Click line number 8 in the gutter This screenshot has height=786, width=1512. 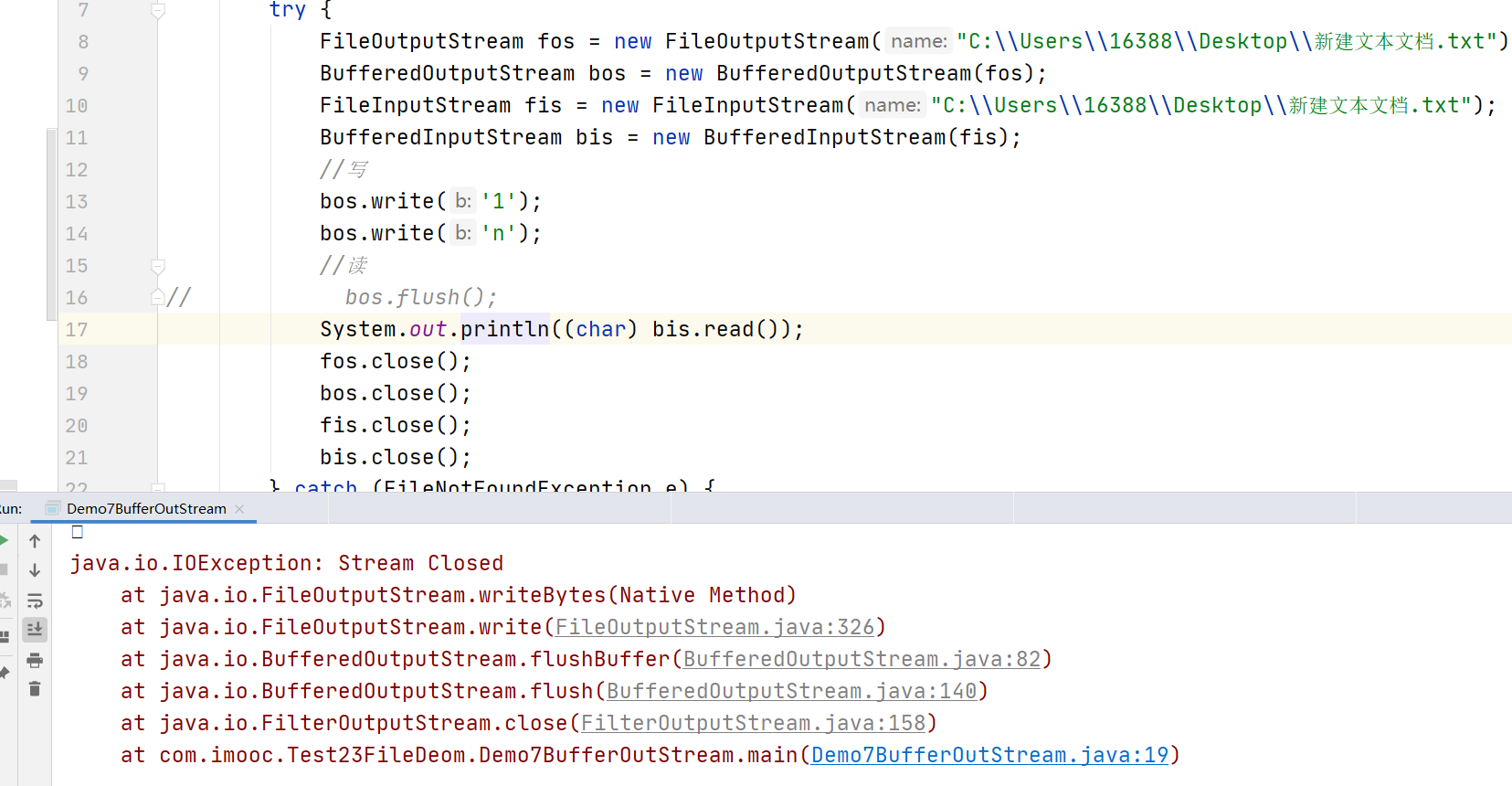pos(83,41)
